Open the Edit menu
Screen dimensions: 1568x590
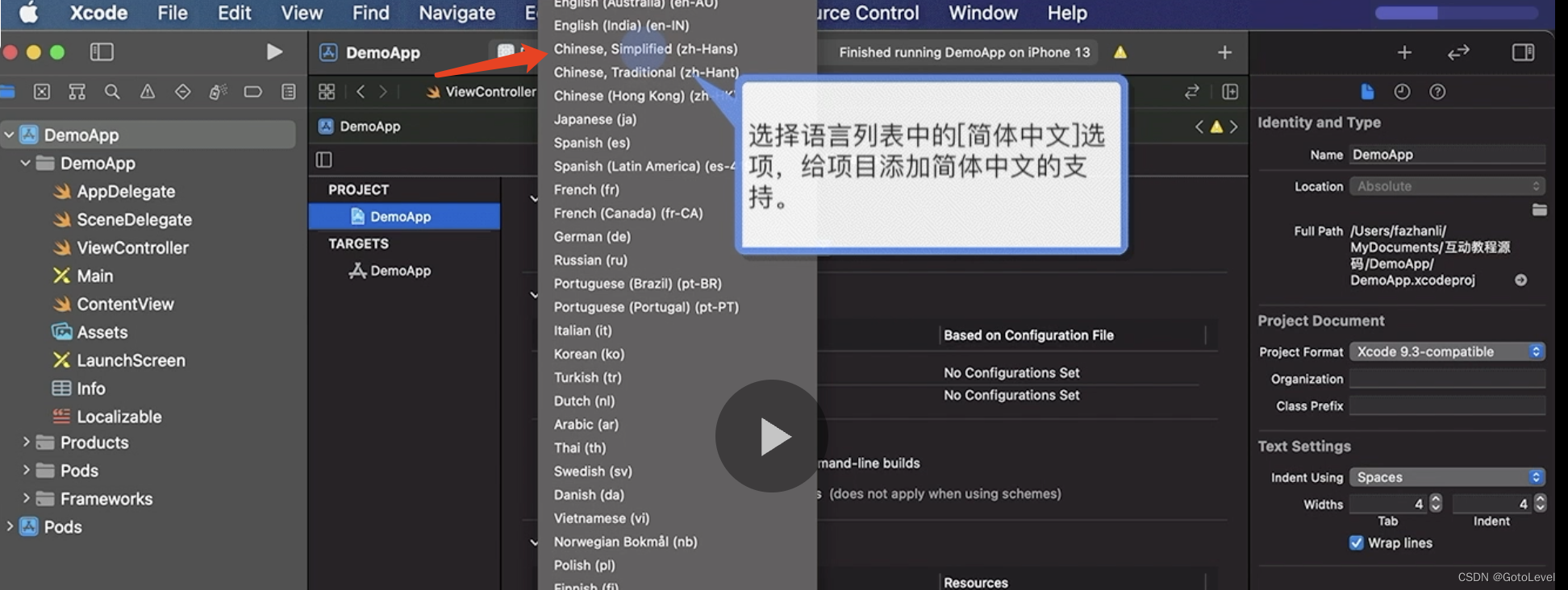(x=234, y=13)
